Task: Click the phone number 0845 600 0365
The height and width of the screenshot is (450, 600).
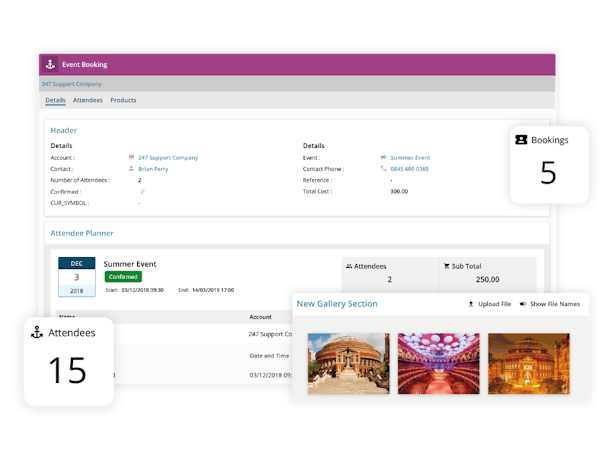Action: (x=409, y=169)
